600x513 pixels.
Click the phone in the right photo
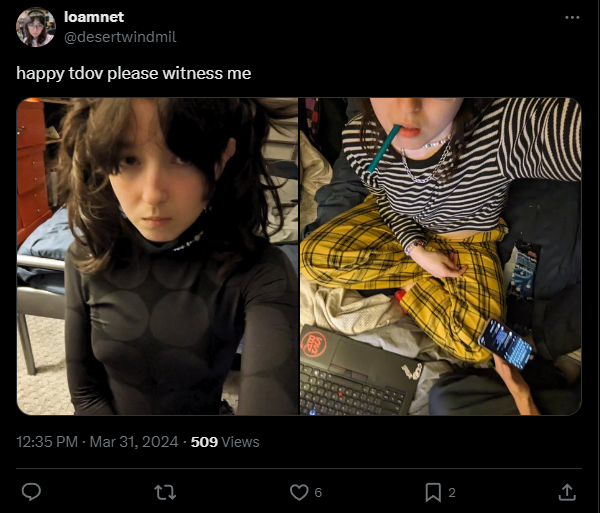(506, 344)
